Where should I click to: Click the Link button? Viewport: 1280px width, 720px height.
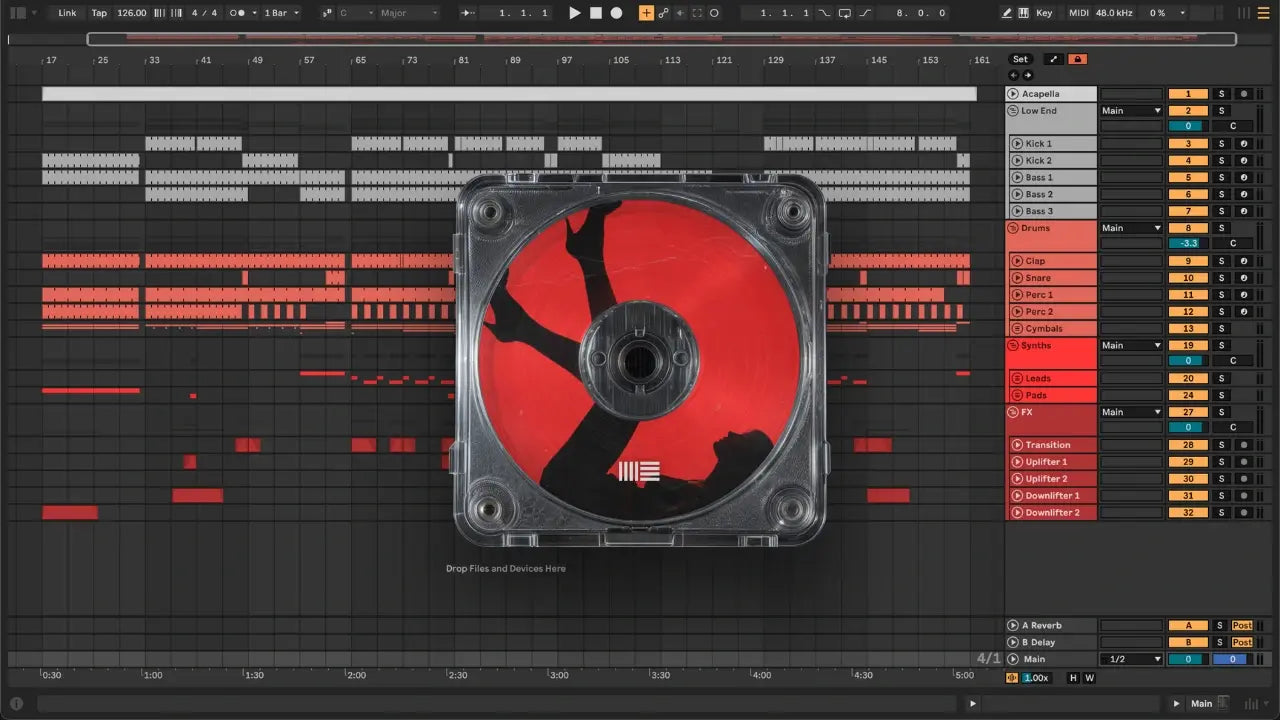(67, 13)
